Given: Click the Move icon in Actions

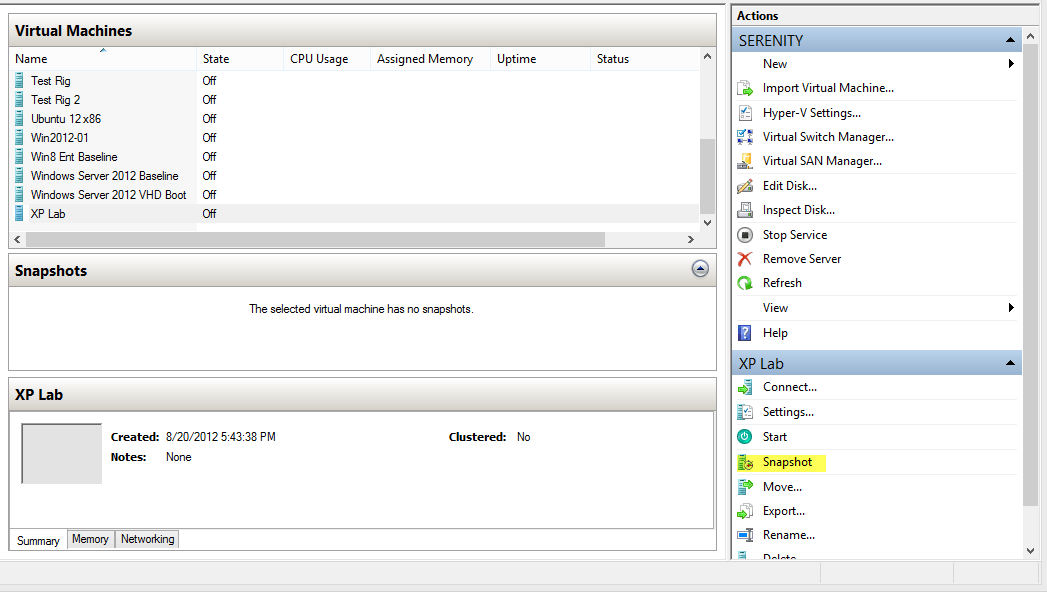Looking at the screenshot, I should [745, 487].
